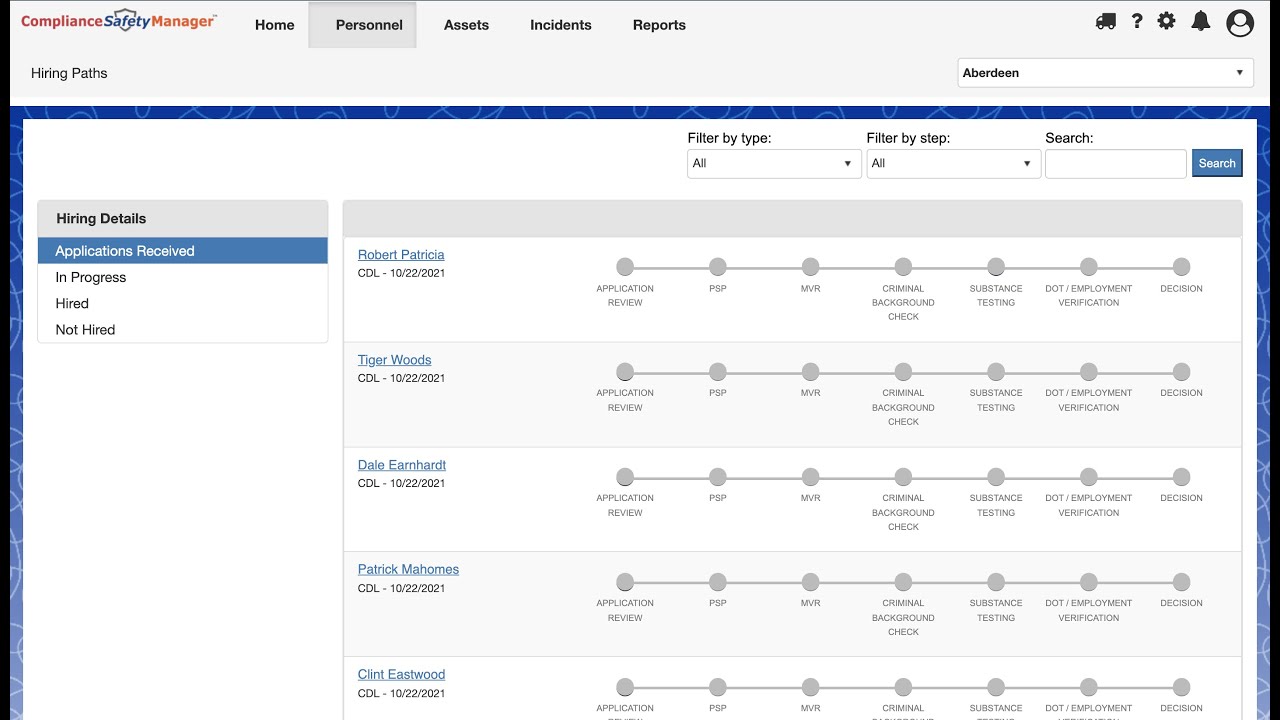Select Not Hired in Hiring Details
This screenshot has height=720, width=1280.
coord(183,329)
